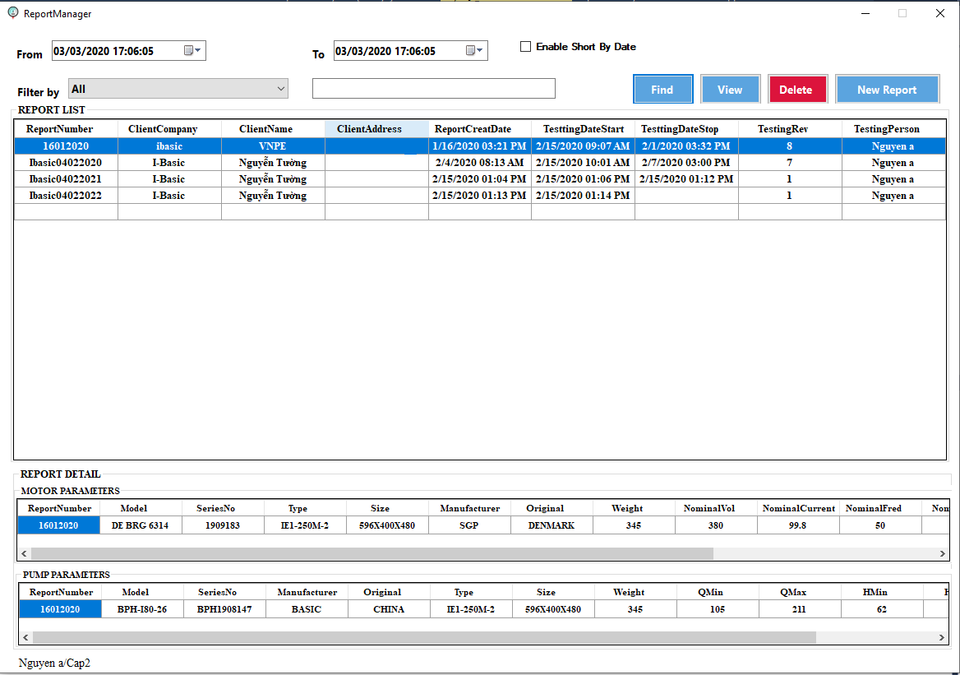Enable the Short By Date checkbox
The image size is (960, 675).
tap(526, 47)
